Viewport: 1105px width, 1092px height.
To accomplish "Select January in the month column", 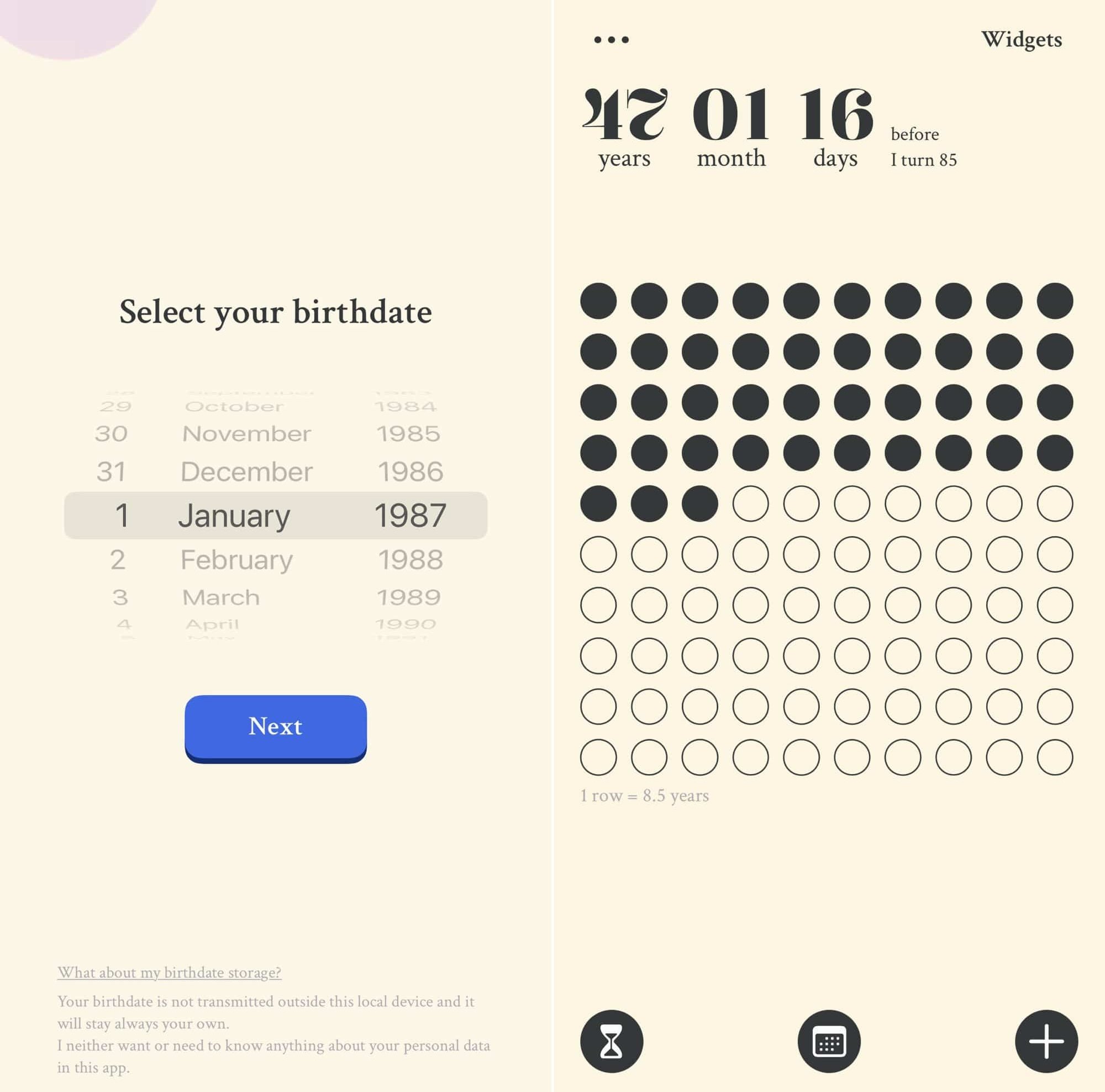I will [234, 515].
